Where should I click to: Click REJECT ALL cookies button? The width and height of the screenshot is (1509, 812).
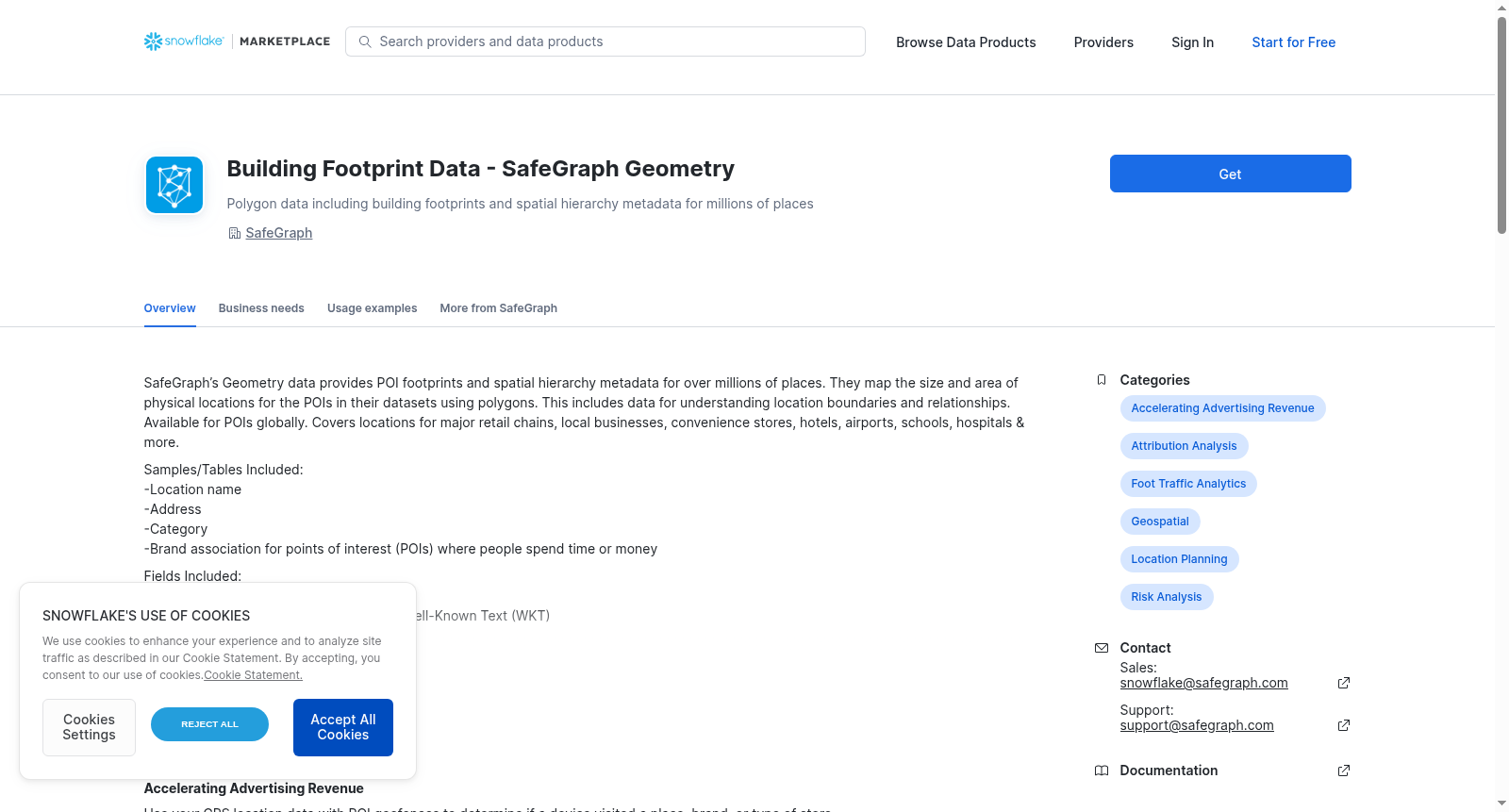(x=209, y=724)
